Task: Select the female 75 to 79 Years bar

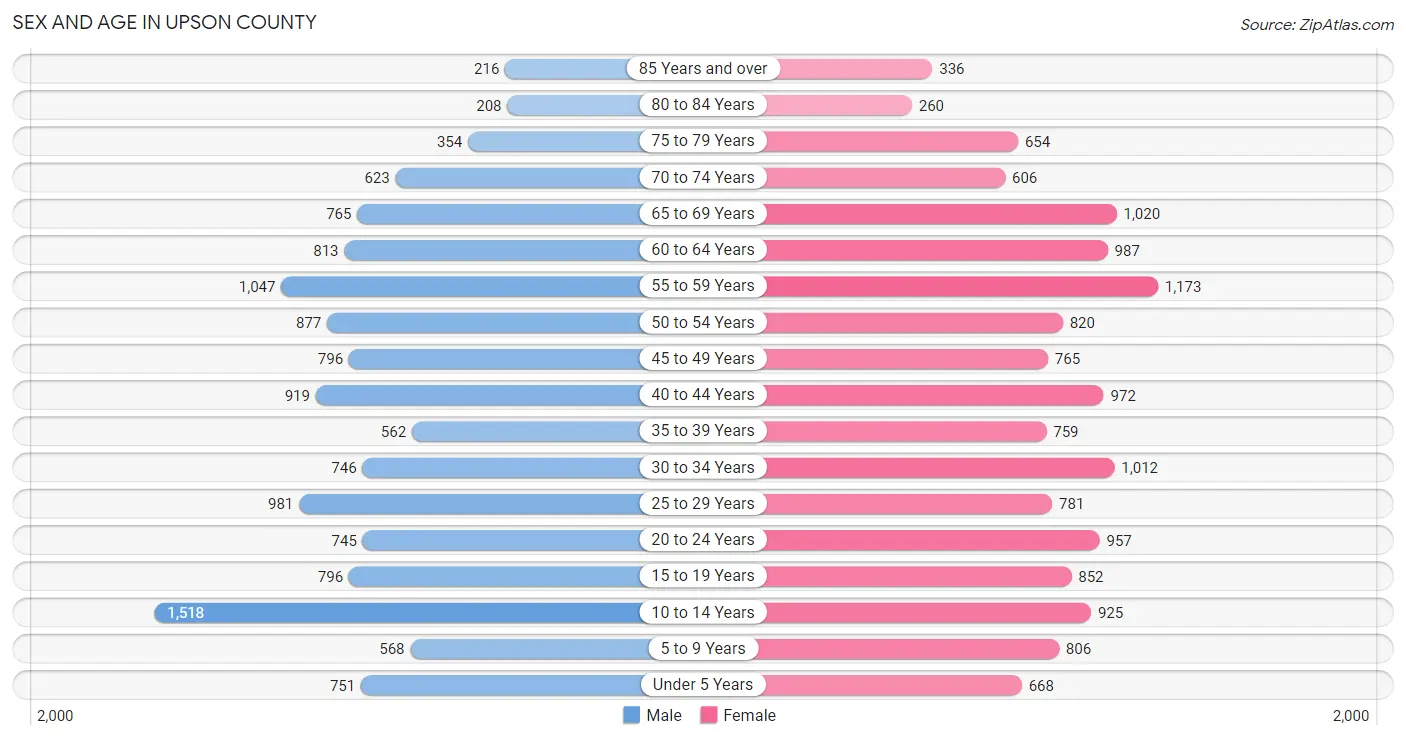Action: (888, 141)
